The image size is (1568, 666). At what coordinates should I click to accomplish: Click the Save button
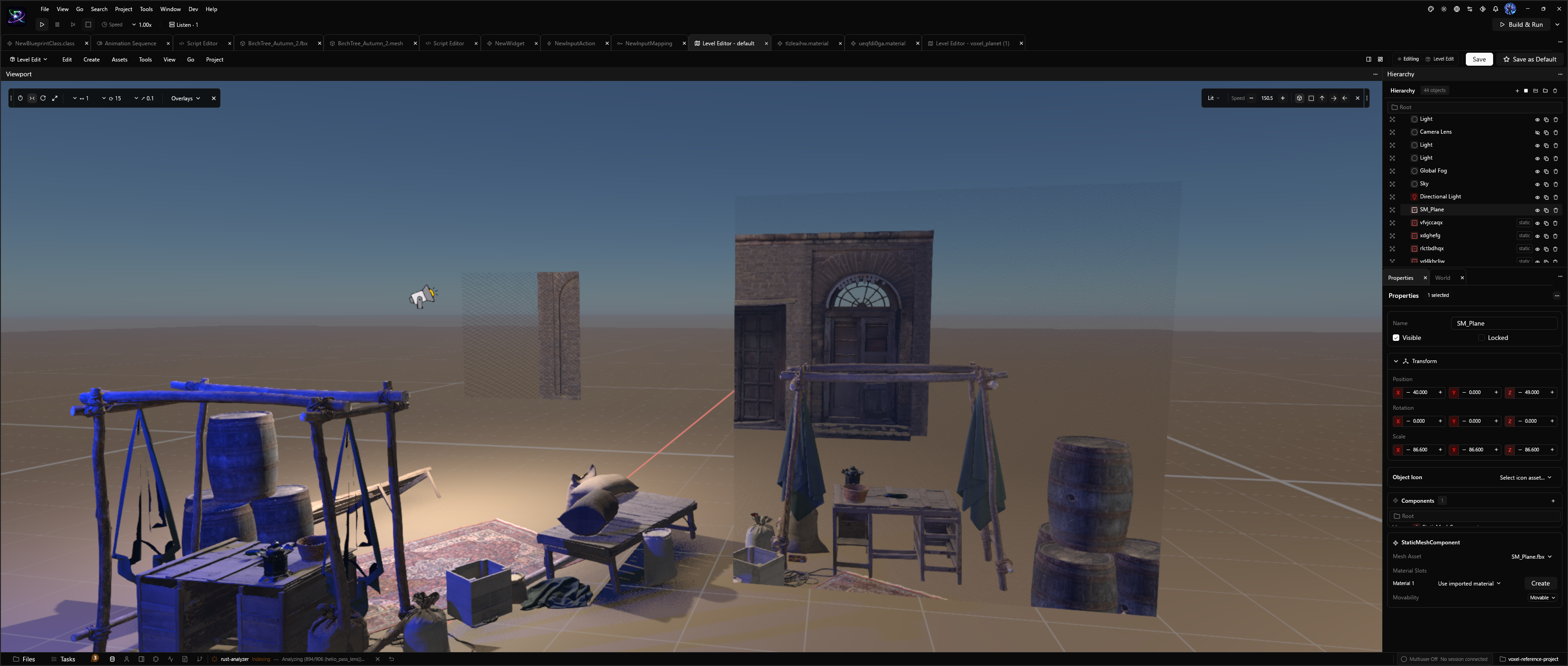click(x=1478, y=59)
